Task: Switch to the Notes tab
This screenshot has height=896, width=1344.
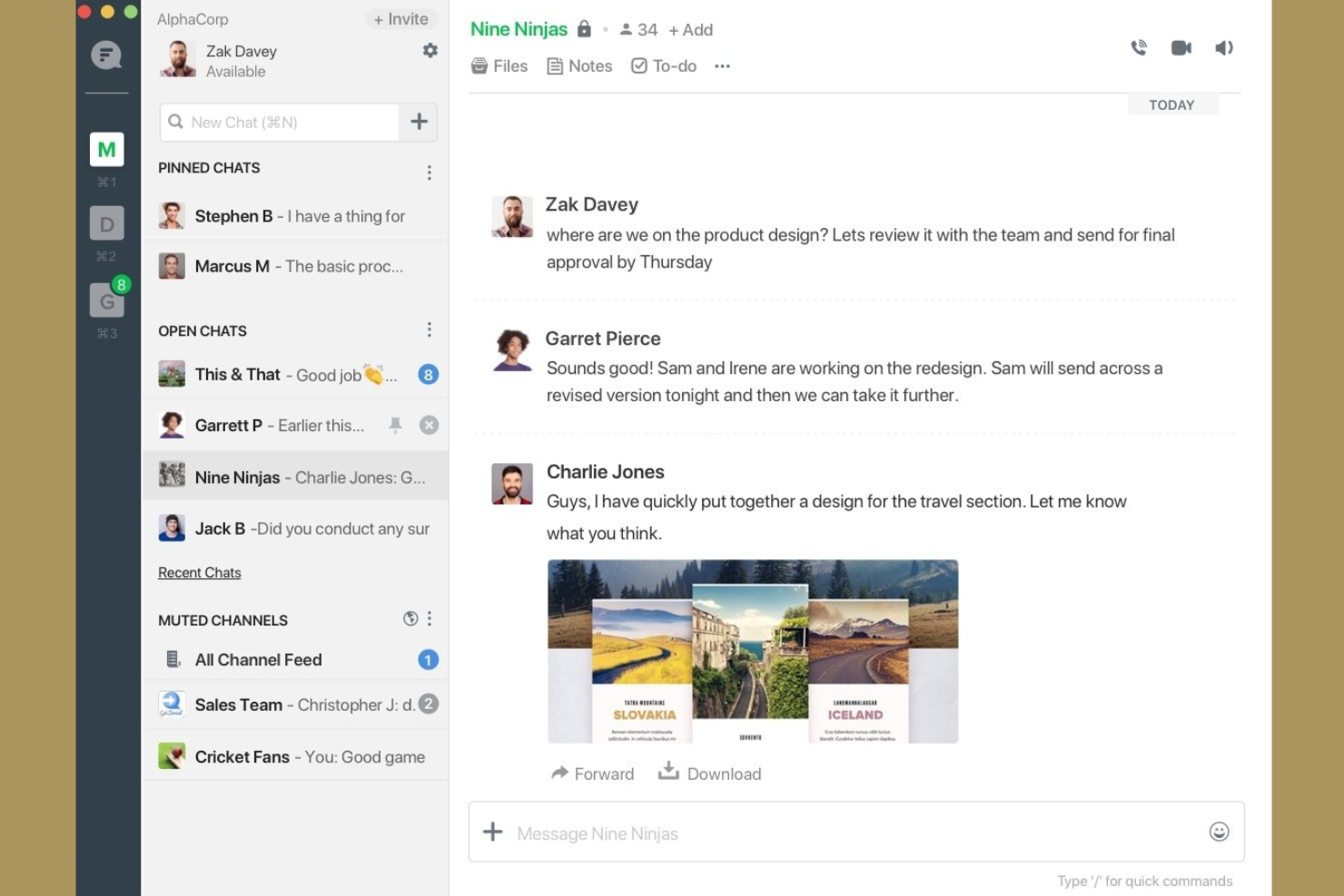Action: point(578,65)
